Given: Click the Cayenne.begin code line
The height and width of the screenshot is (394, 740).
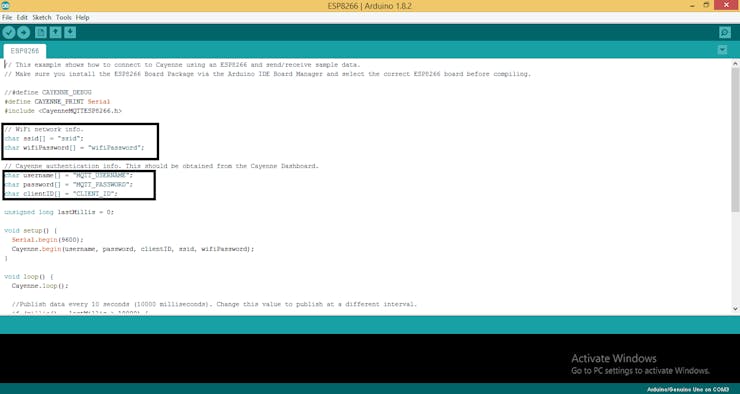Looking at the screenshot, I should tap(133, 249).
